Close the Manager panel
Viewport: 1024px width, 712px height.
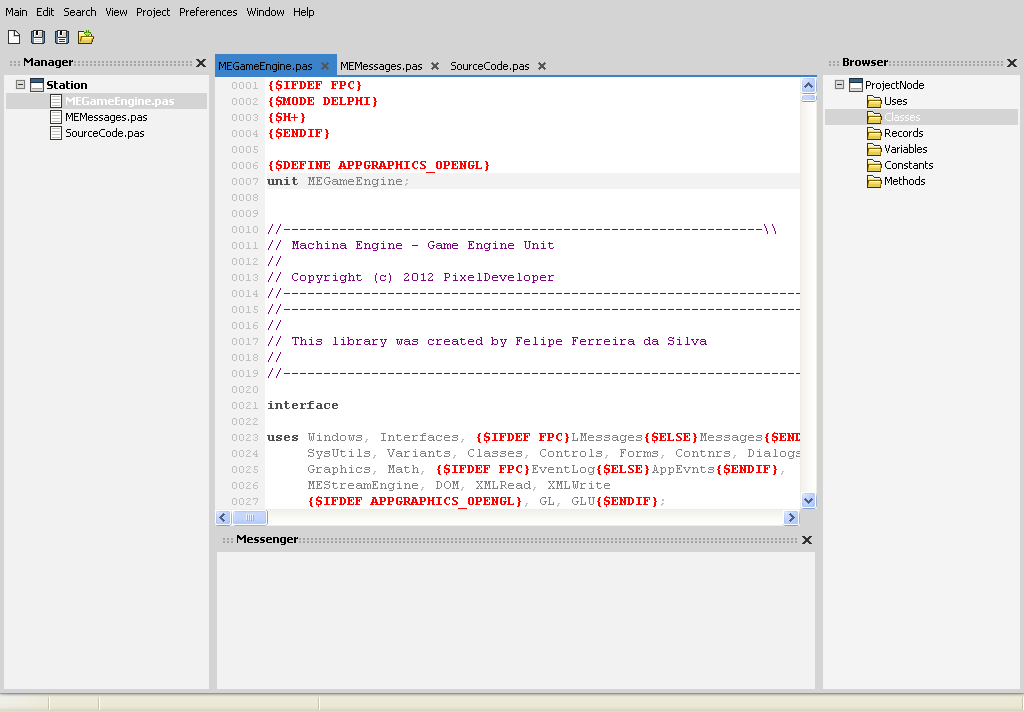tap(201, 63)
